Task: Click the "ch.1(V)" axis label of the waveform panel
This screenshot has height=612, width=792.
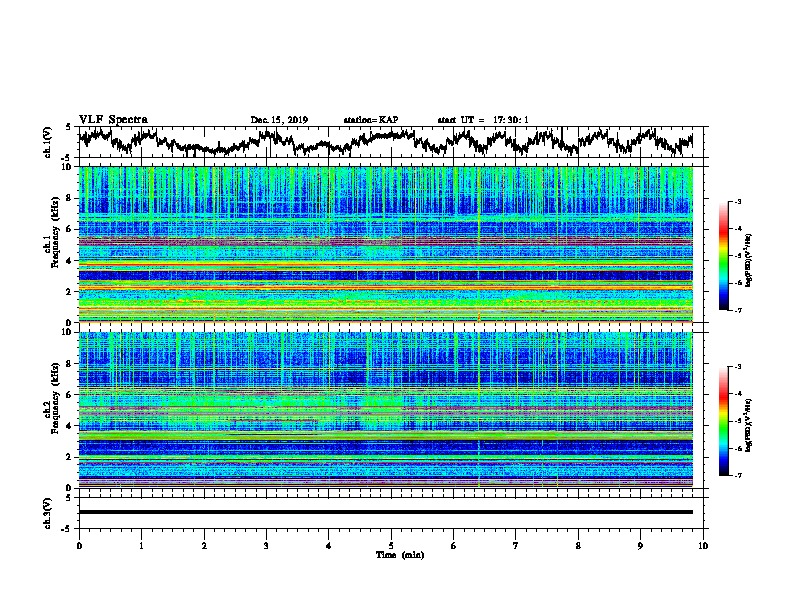Action: [48, 142]
